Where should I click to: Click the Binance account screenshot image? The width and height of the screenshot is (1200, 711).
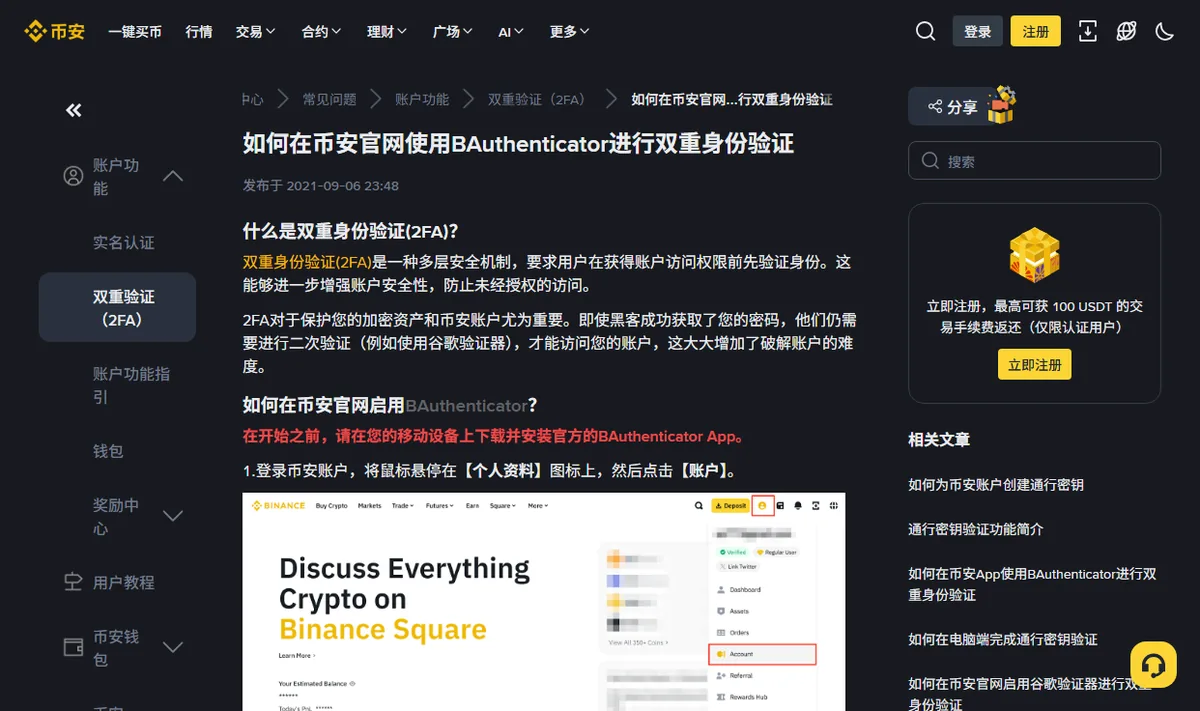pos(544,602)
